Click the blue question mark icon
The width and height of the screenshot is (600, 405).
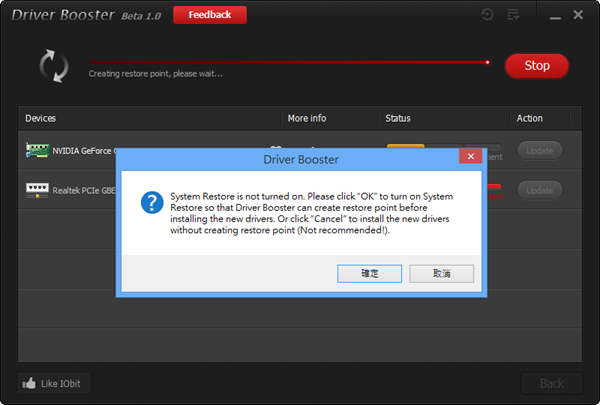pyautogui.click(x=152, y=202)
